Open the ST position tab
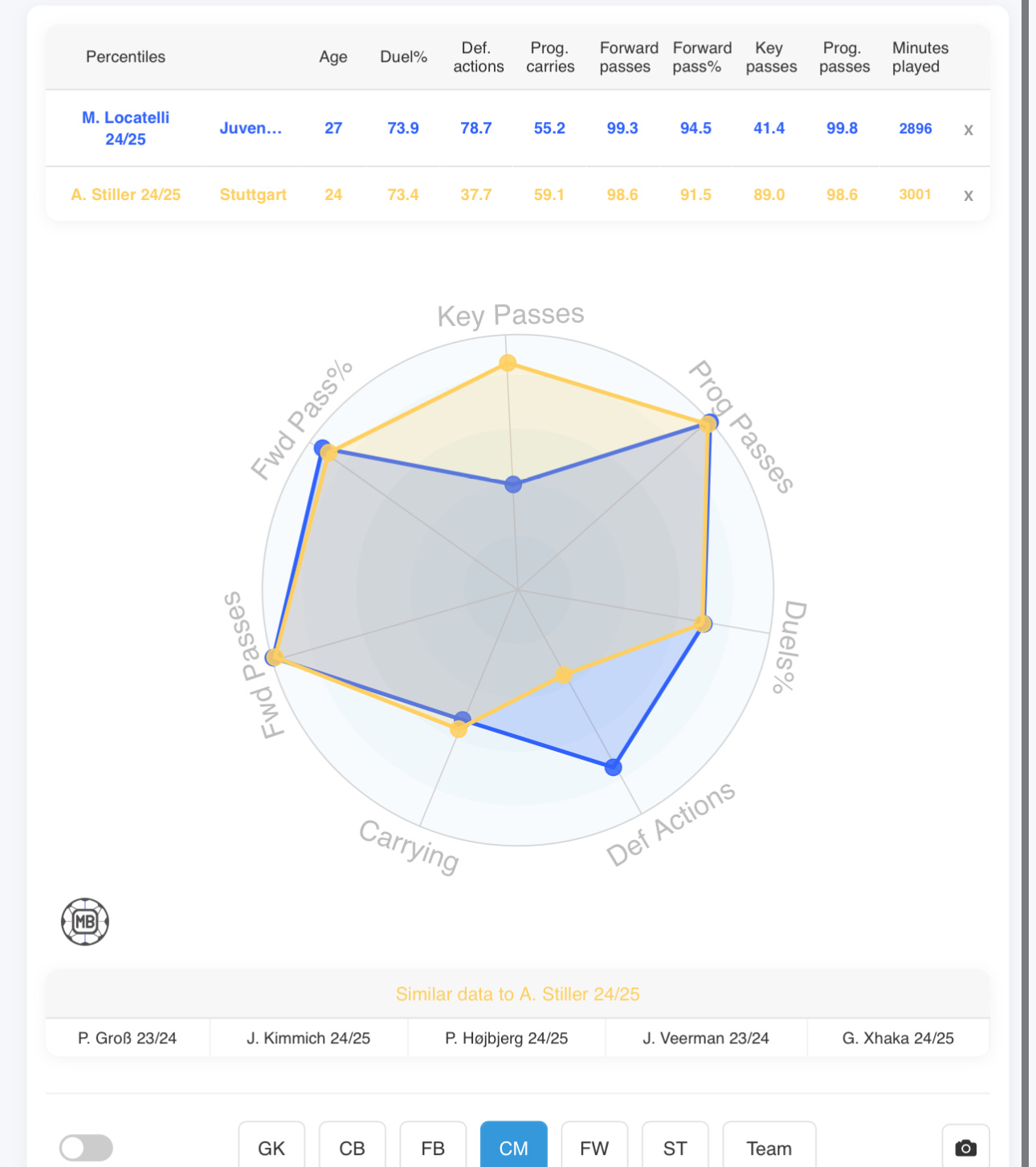Viewport: 1036px width, 1167px height. pos(675,1148)
